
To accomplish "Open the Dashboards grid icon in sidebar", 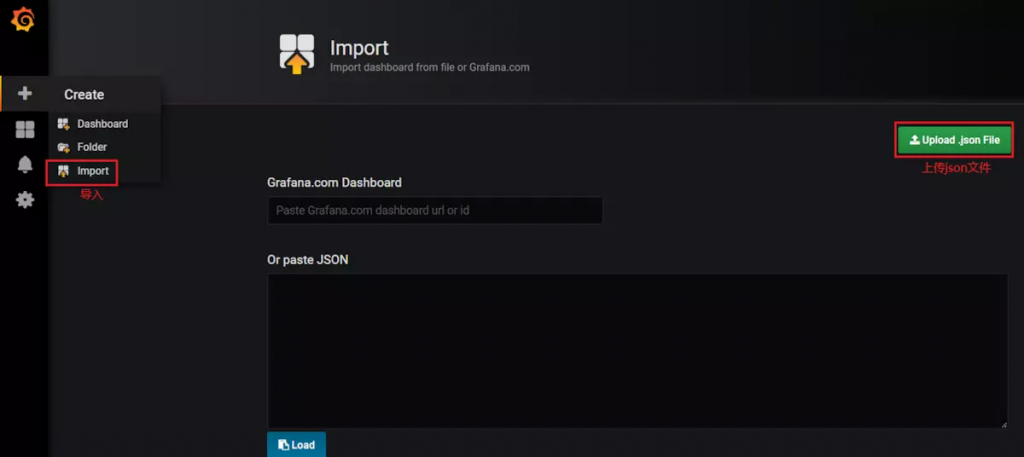I will coord(25,129).
